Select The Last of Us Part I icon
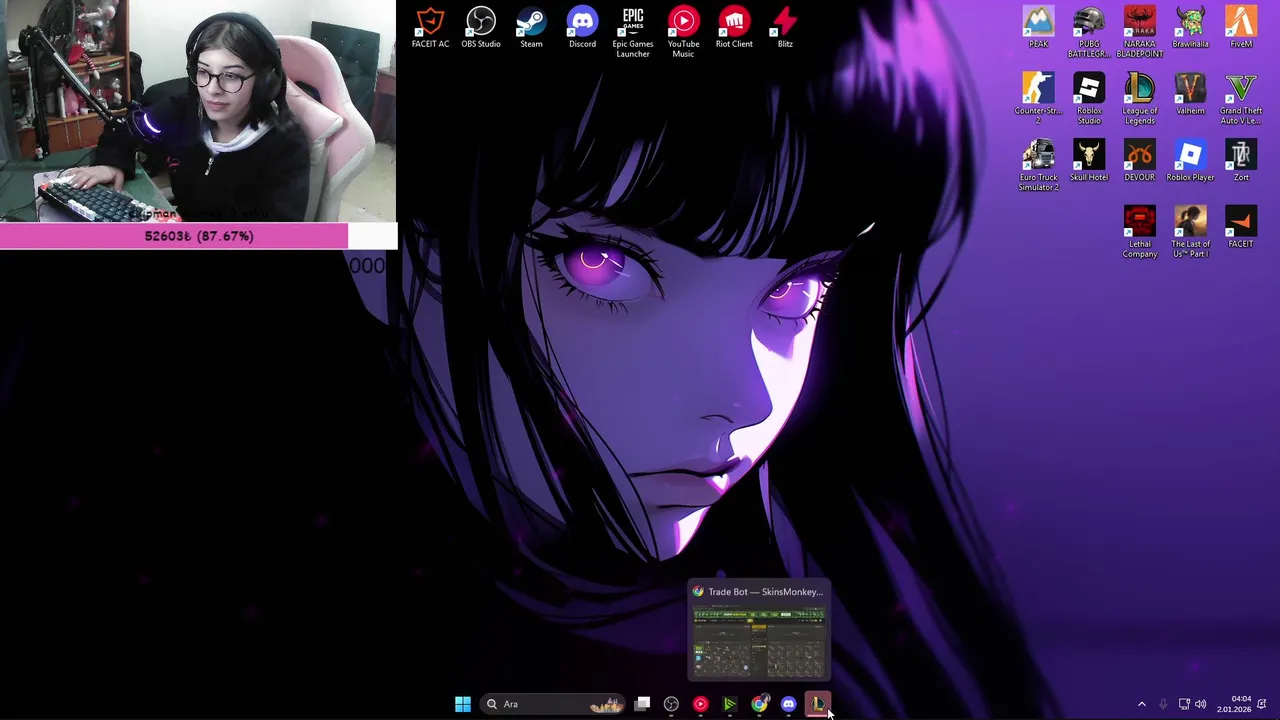1280x720 pixels. click(1190, 232)
